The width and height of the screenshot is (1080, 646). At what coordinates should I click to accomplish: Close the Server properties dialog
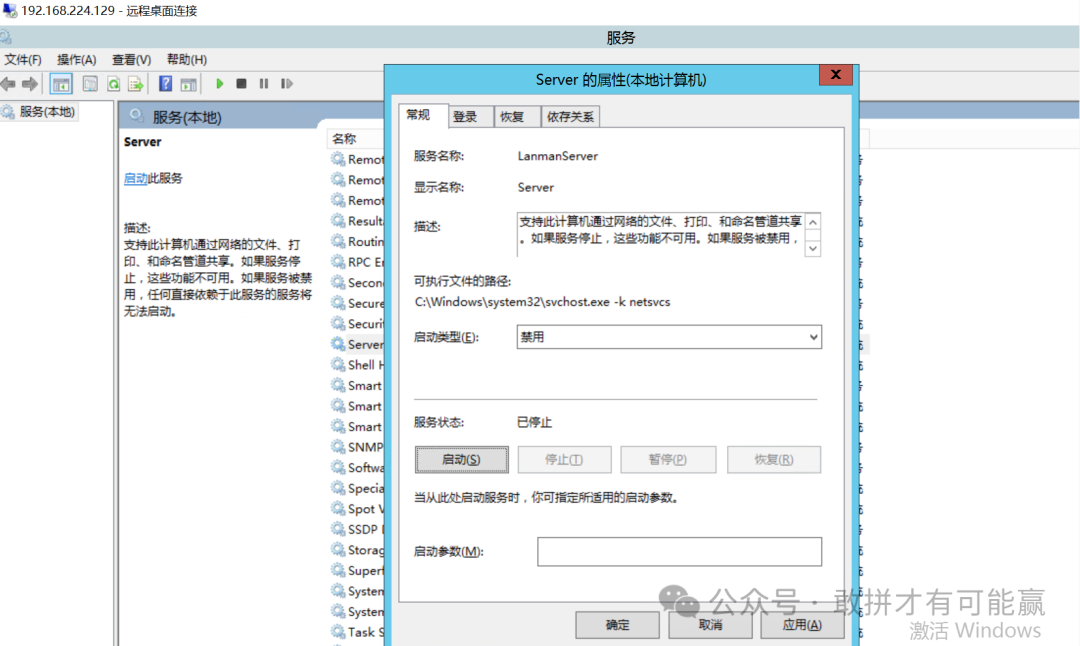click(x=835, y=74)
